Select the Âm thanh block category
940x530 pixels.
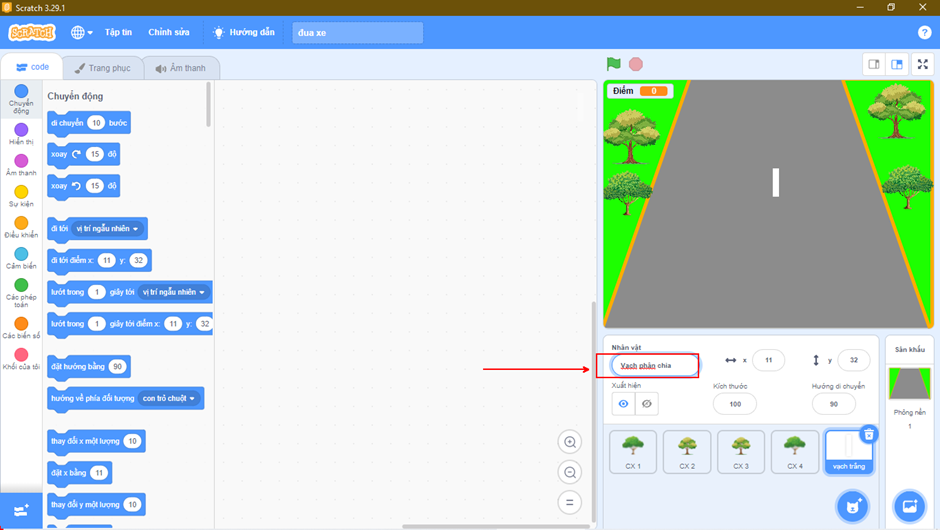click(x=21, y=165)
